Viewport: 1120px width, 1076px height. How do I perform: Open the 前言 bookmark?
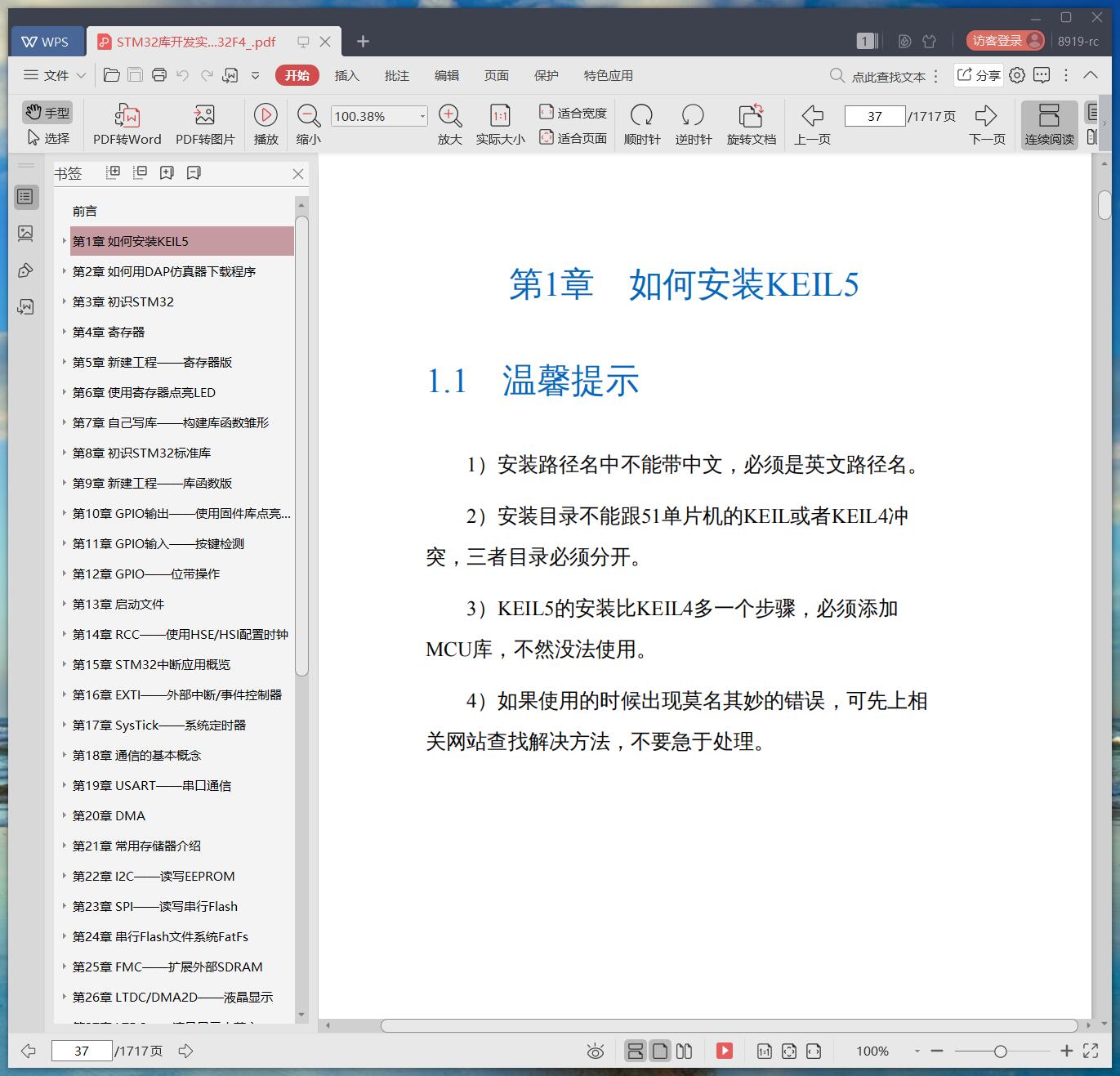click(x=85, y=211)
